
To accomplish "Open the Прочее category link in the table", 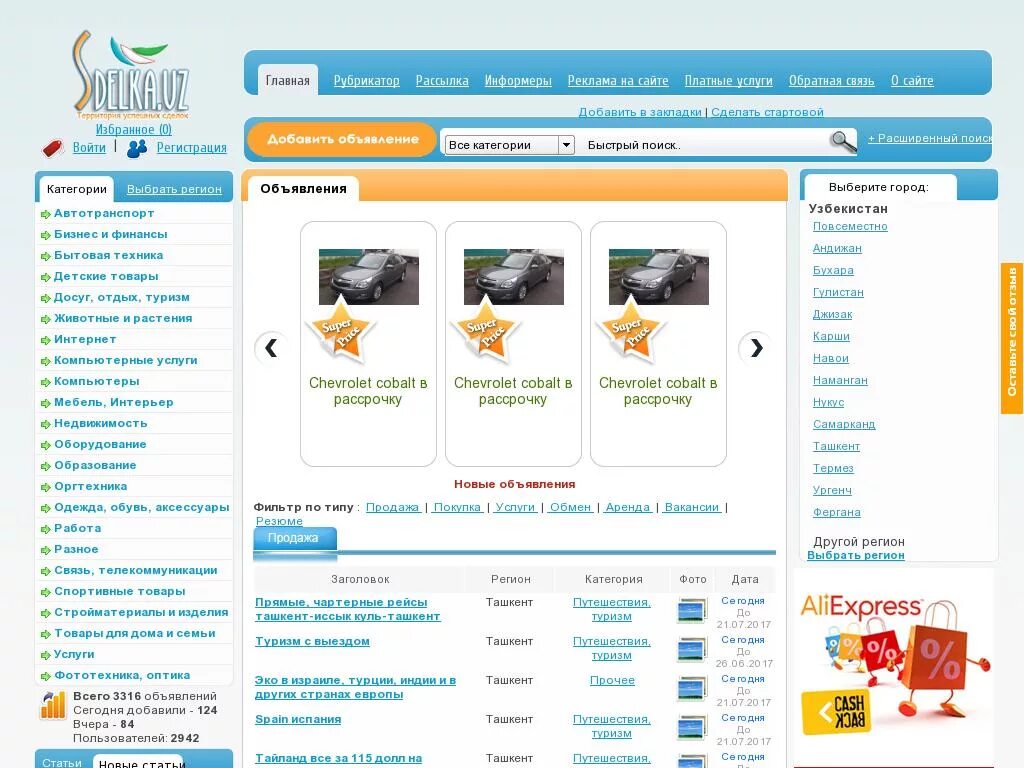I will pos(612,680).
